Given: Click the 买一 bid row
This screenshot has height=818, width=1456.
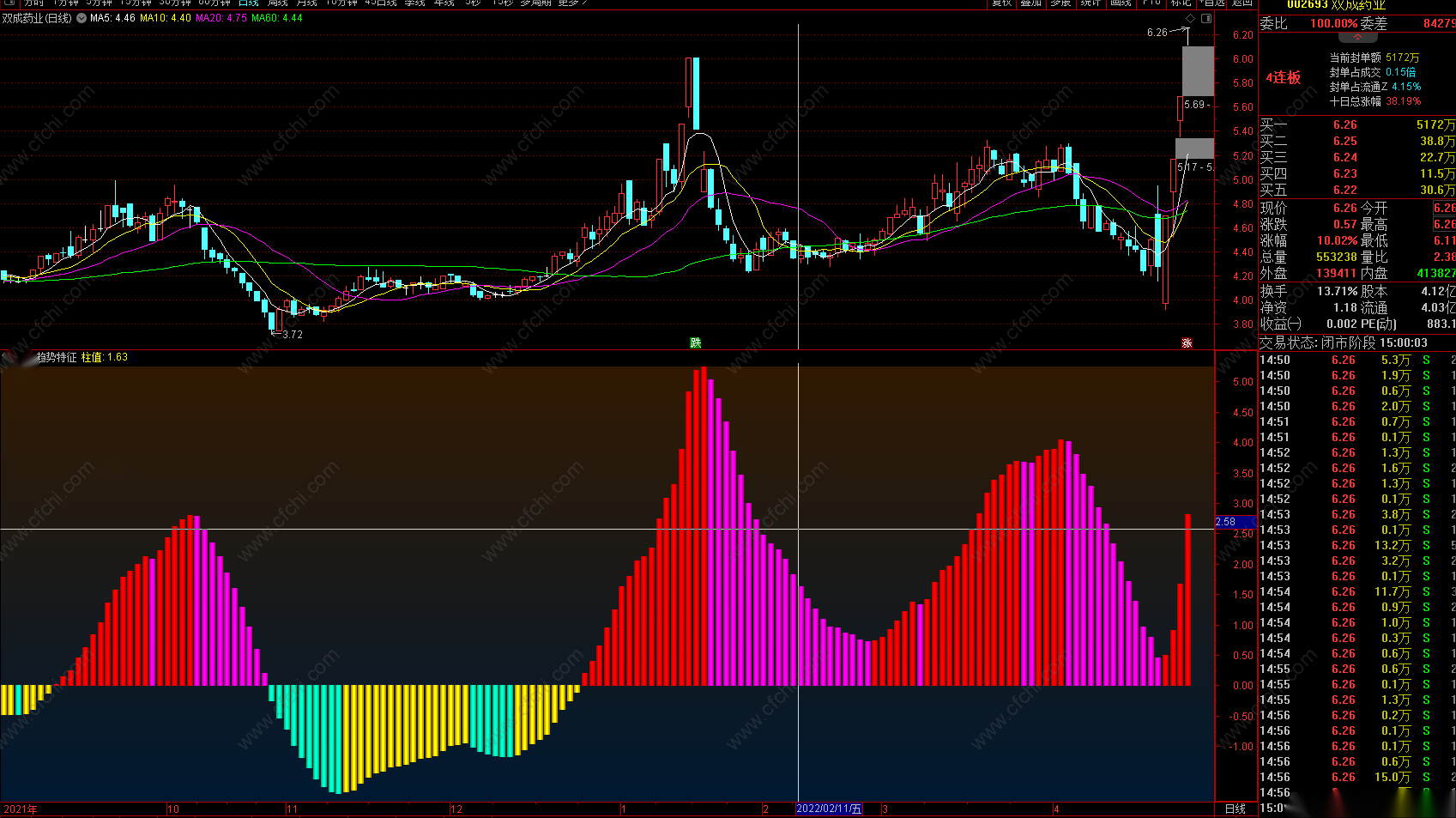Looking at the screenshot, I should point(1357,125).
